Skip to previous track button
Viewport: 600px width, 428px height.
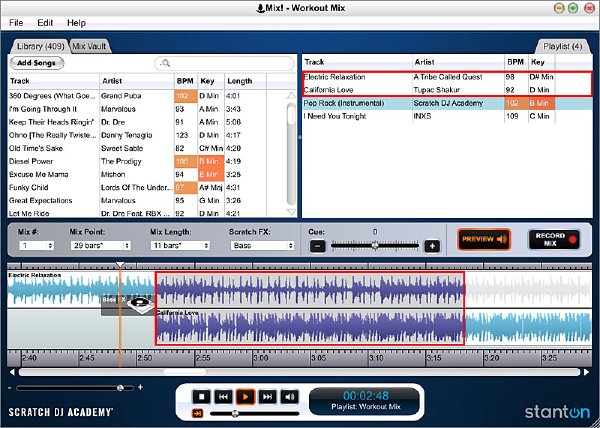[x=223, y=397]
